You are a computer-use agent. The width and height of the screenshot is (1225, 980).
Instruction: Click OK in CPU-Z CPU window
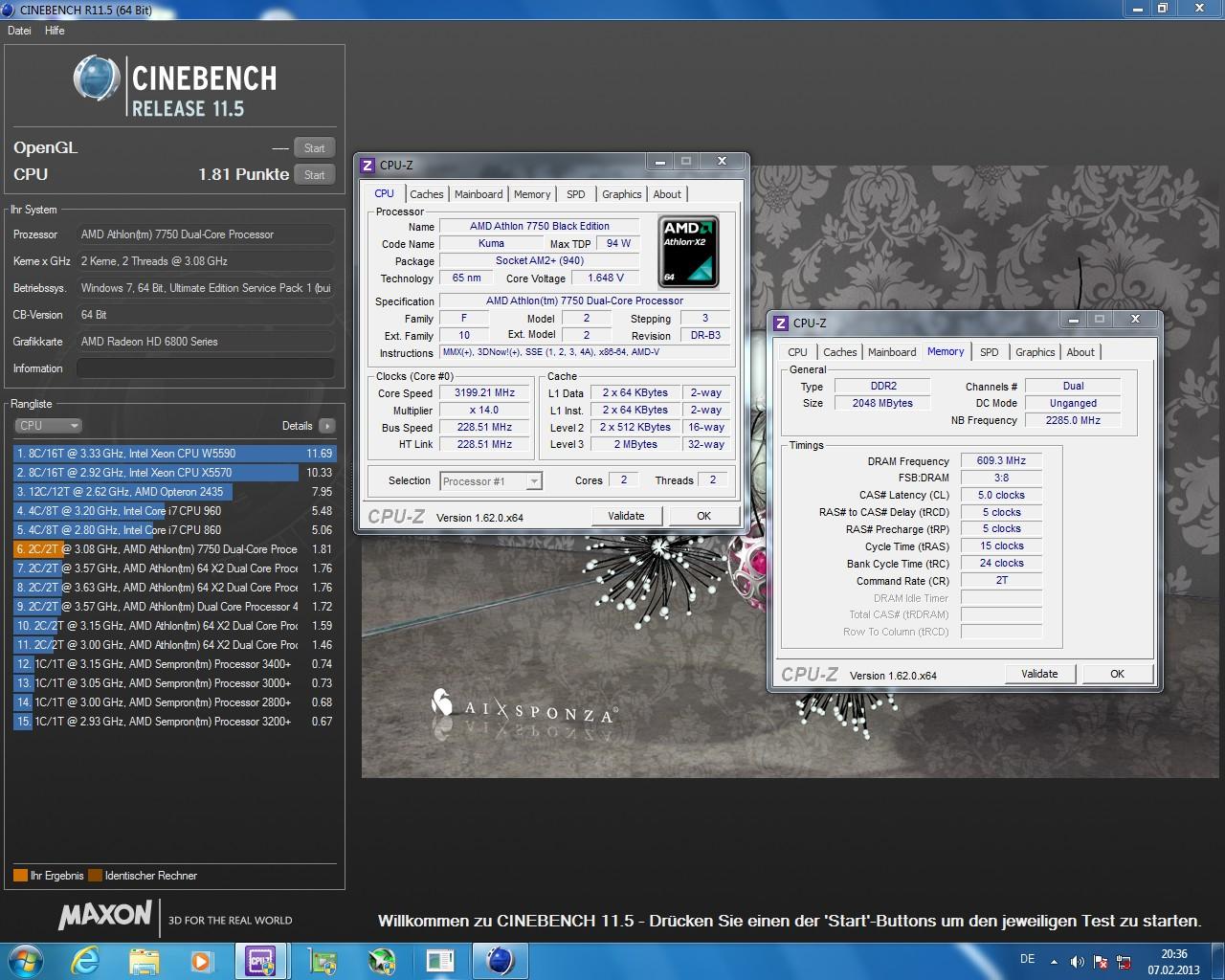click(x=703, y=516)
